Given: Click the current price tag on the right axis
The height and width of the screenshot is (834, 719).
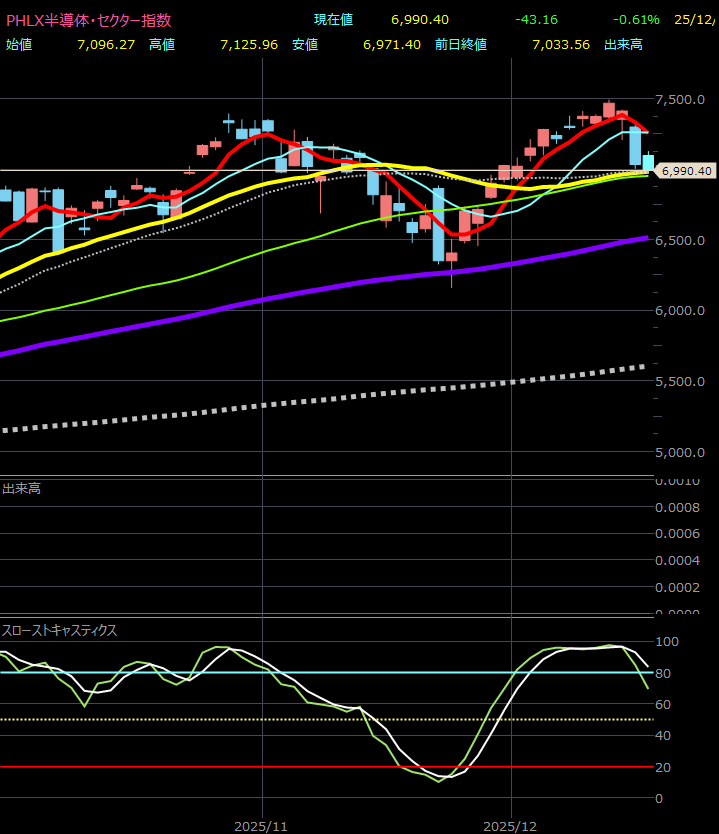Looking at the screenshot, I should pyautogui.click(x=686, y=171).
